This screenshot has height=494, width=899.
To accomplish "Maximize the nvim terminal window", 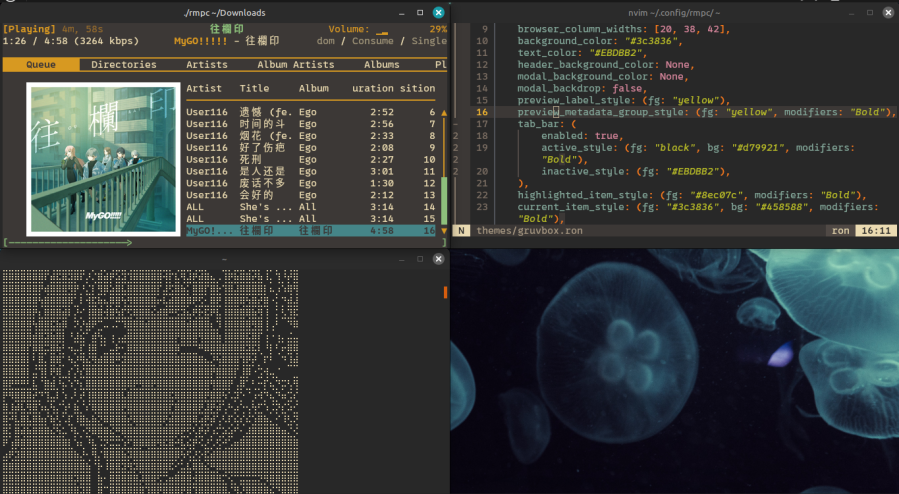I will tap(870, 13).
